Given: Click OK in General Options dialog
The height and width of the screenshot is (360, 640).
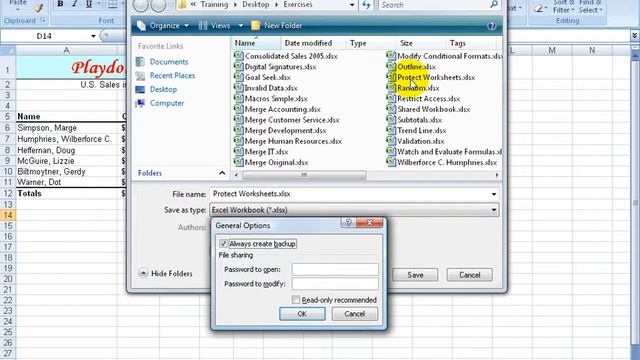Looking at the screenshot, I should (302, 314).
